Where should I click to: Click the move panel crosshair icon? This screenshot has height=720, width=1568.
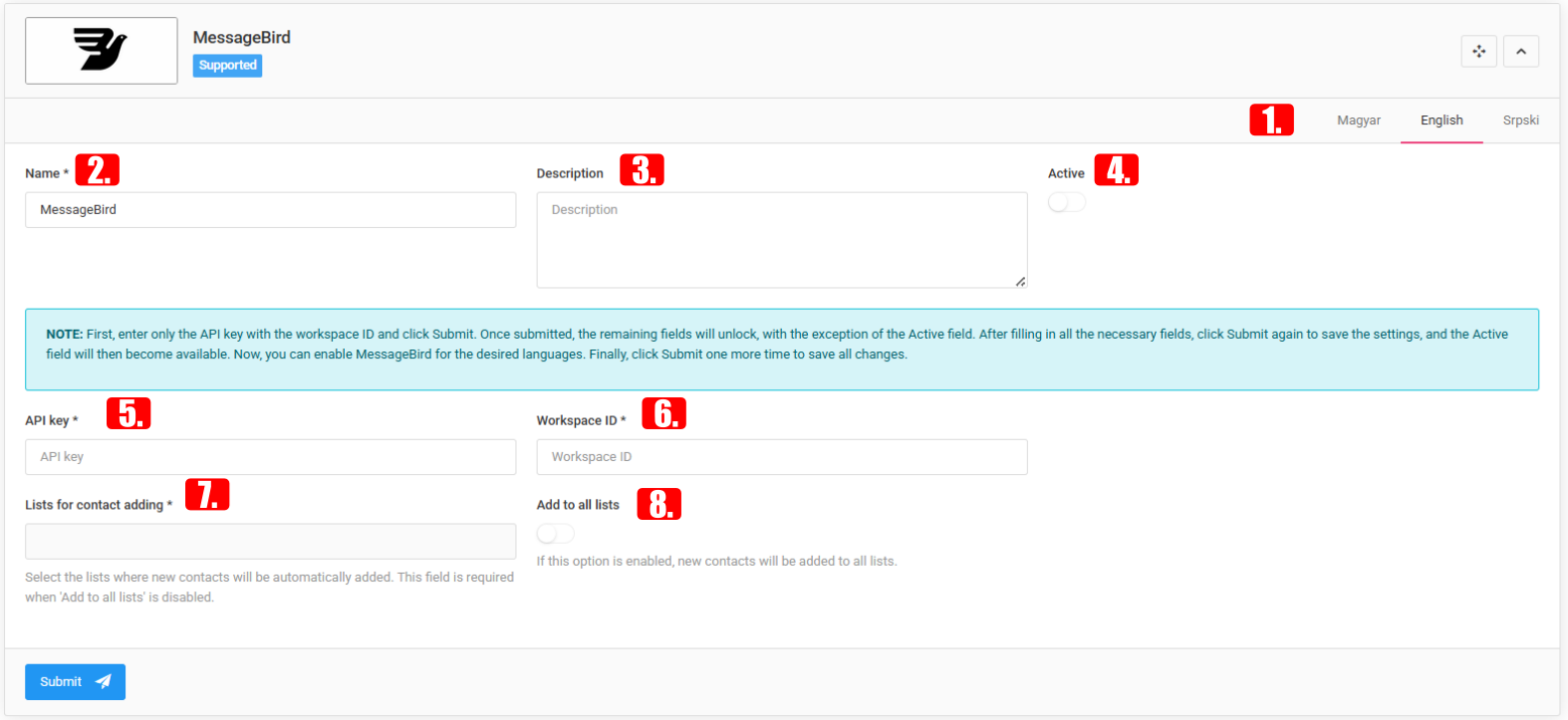1478,52
